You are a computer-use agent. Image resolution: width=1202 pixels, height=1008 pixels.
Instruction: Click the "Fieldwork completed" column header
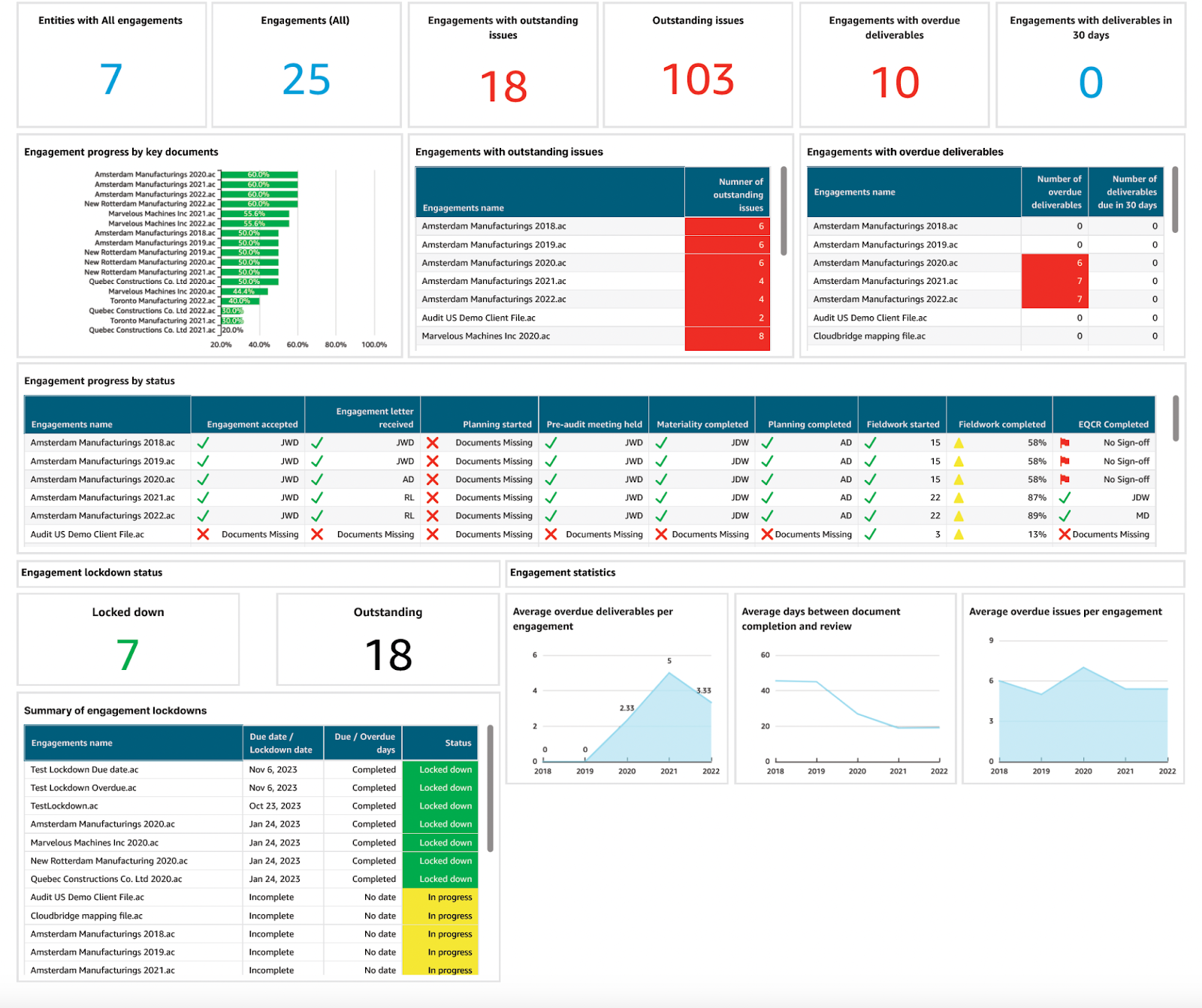coord(1001,424)
